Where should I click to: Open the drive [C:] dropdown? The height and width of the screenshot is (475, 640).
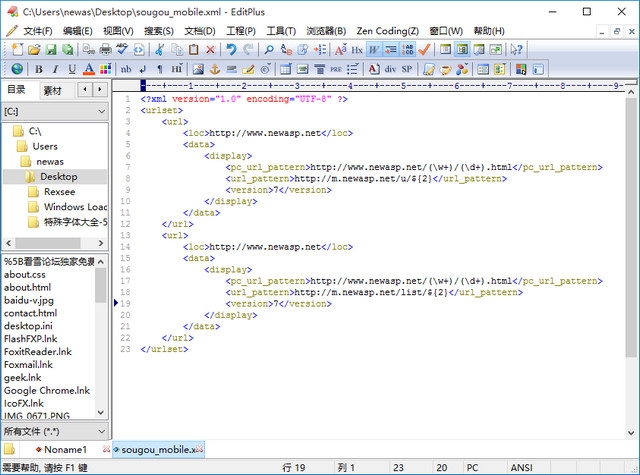tap(54, 110)
